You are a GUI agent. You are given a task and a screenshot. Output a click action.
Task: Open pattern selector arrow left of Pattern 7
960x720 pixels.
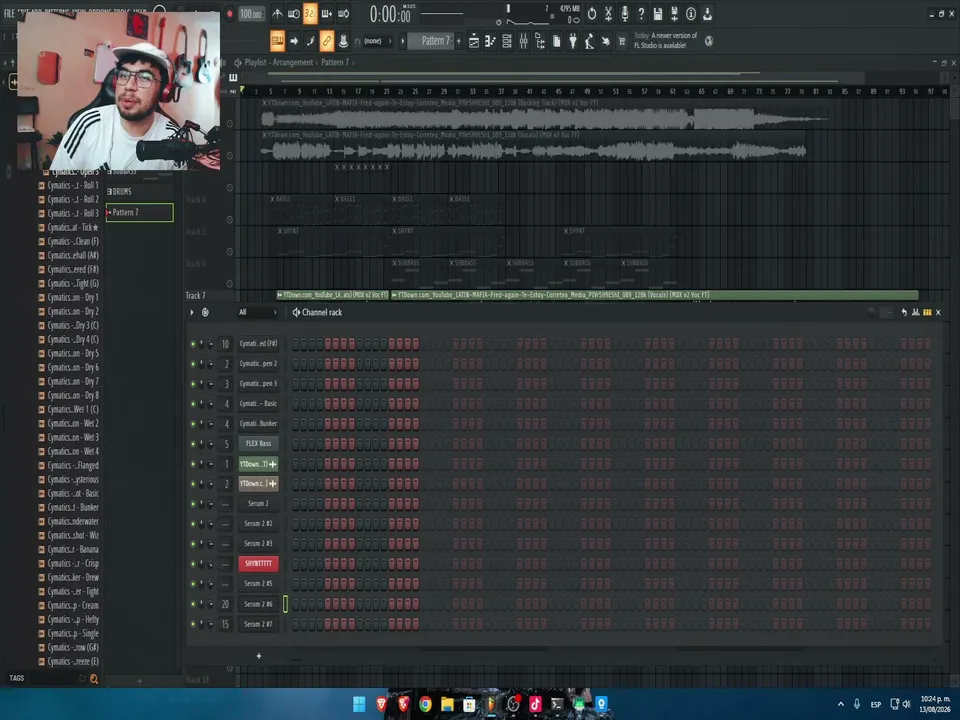403,41
